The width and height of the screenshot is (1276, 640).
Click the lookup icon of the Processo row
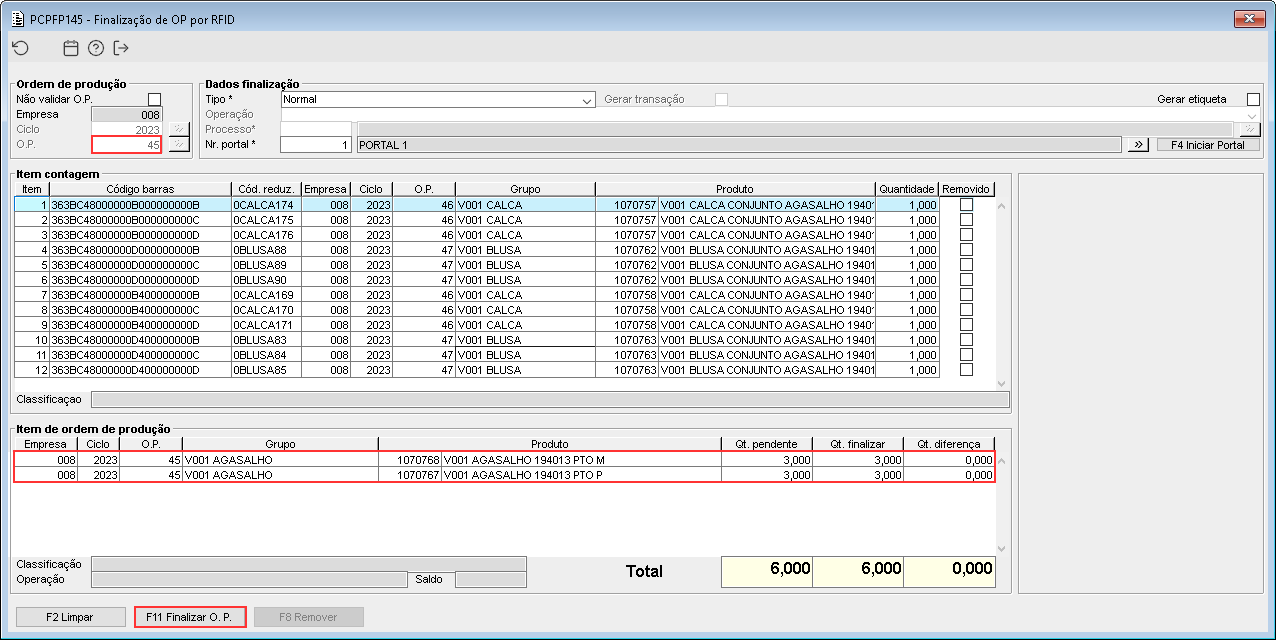[1249, 129]
